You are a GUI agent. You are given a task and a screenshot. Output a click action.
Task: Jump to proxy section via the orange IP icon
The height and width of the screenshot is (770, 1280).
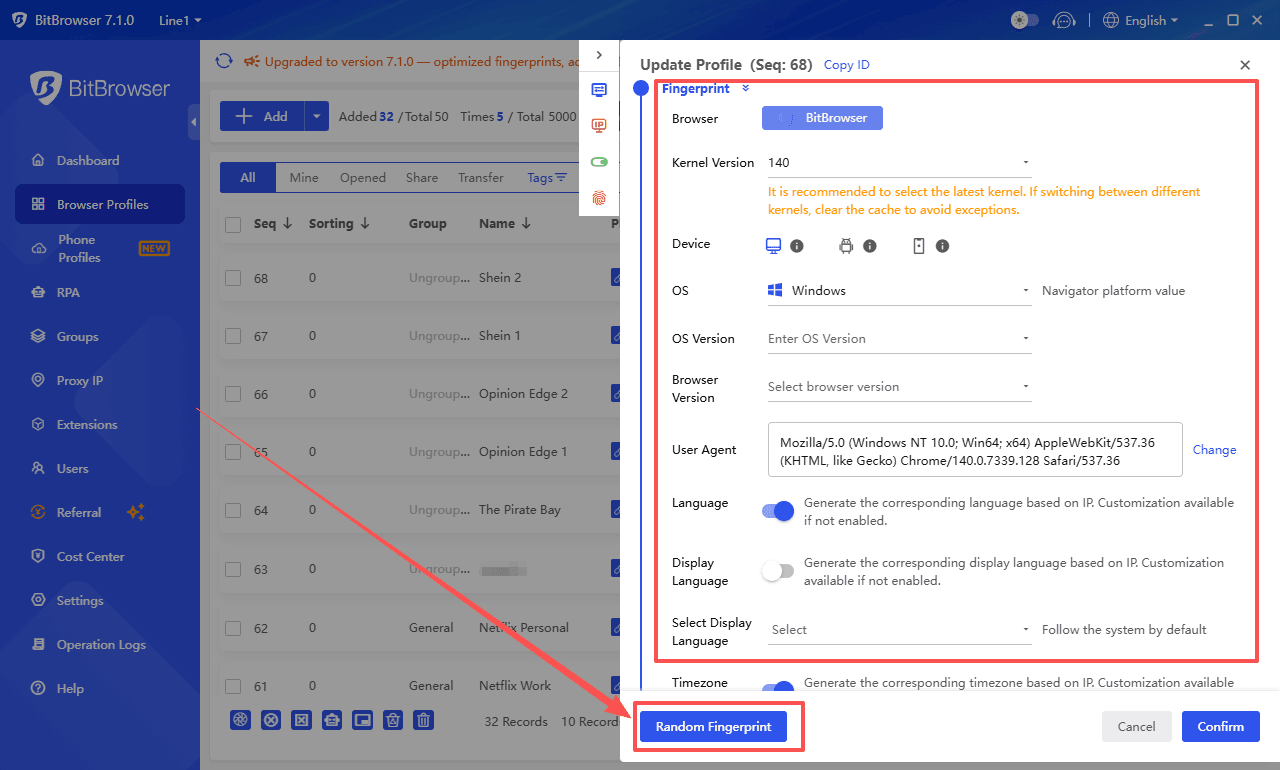pos(599,125)
